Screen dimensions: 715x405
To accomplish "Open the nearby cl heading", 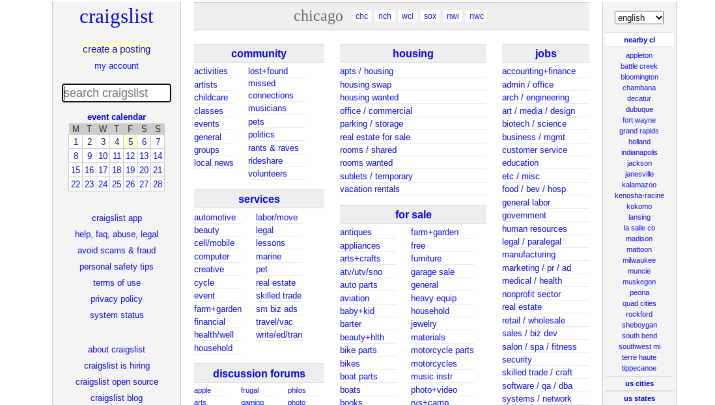I will click(639, 40).
